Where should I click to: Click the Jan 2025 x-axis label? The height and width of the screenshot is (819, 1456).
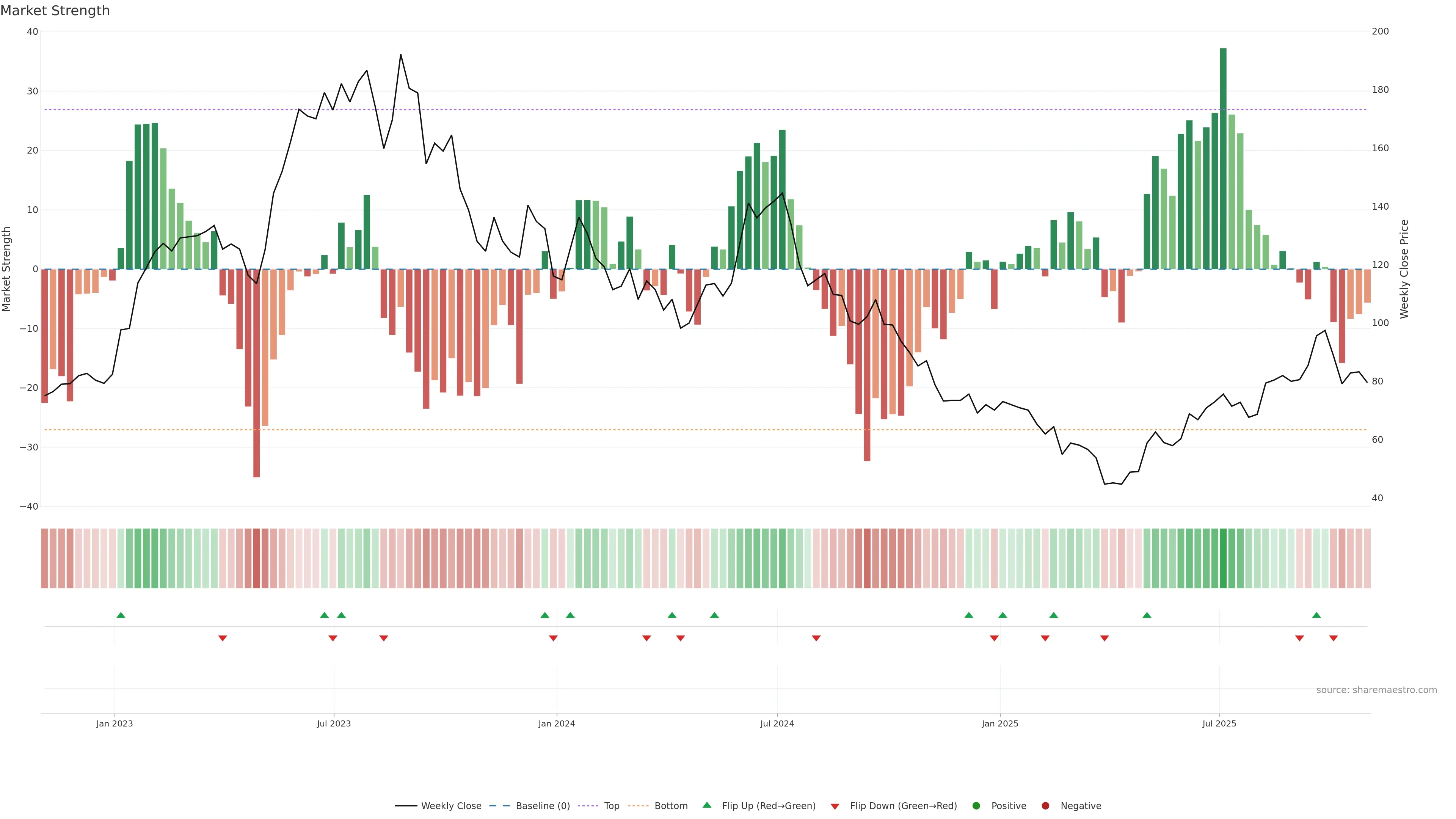pos(1000,723)
